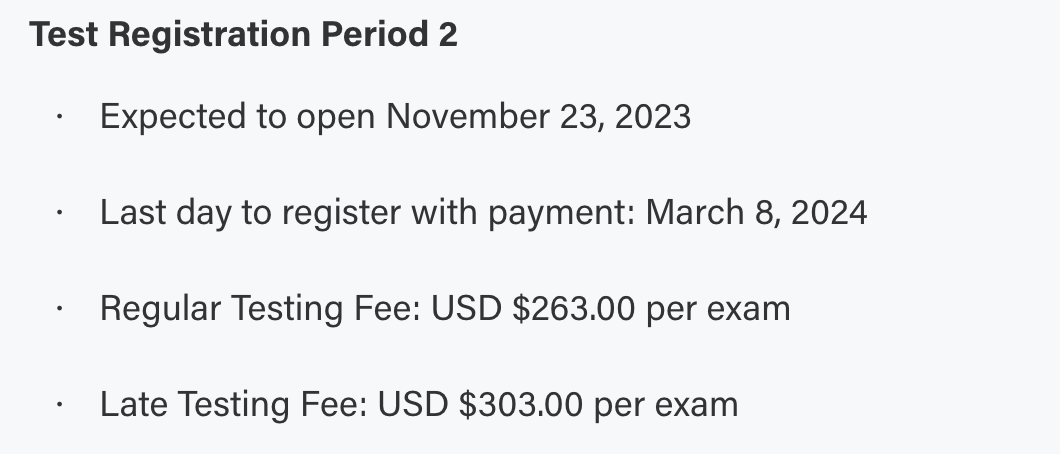Click the bullet before Last day to register

click(x=60, y=213)
